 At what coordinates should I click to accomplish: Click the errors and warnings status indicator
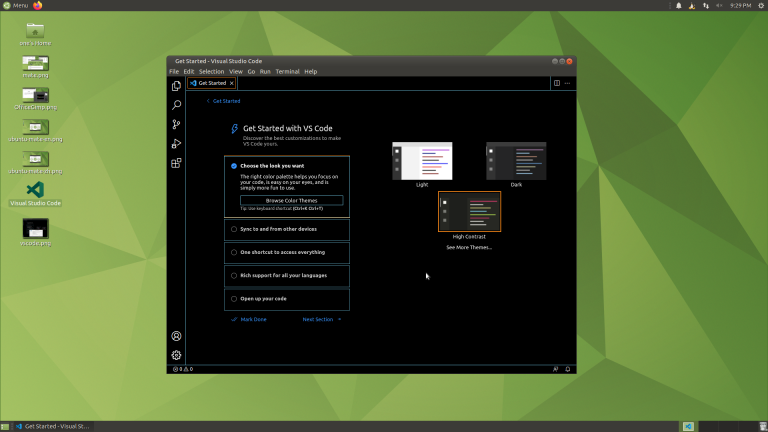point(183,369)
